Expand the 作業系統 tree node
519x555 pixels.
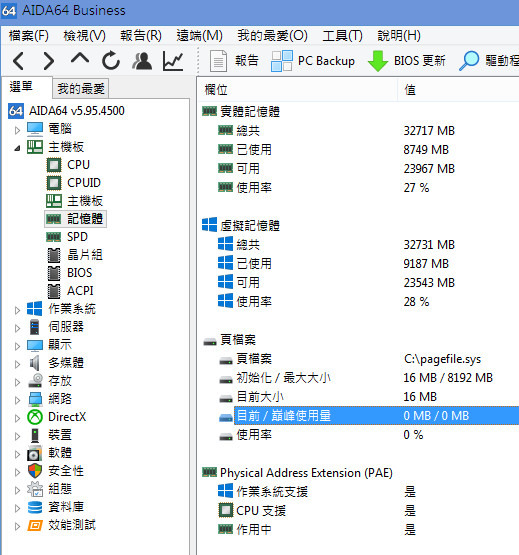point(17,310)
